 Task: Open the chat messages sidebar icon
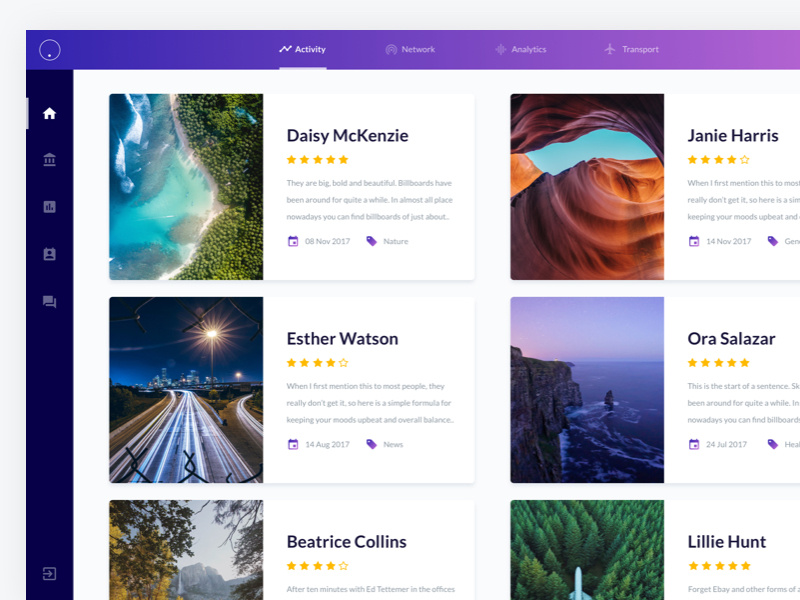(x=49, y=302)
